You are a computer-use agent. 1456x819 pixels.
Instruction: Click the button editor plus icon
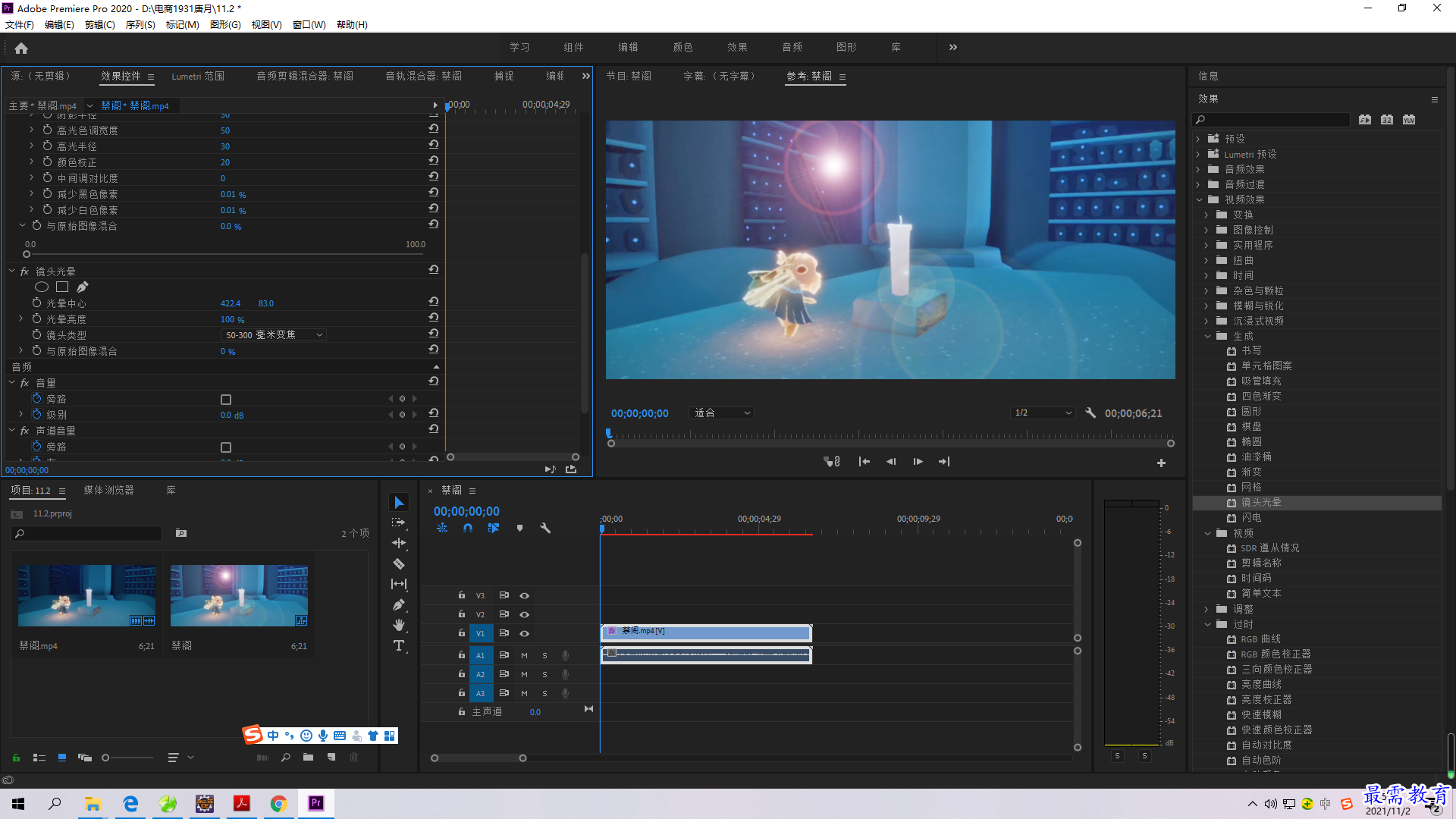tap(1161, 463)
